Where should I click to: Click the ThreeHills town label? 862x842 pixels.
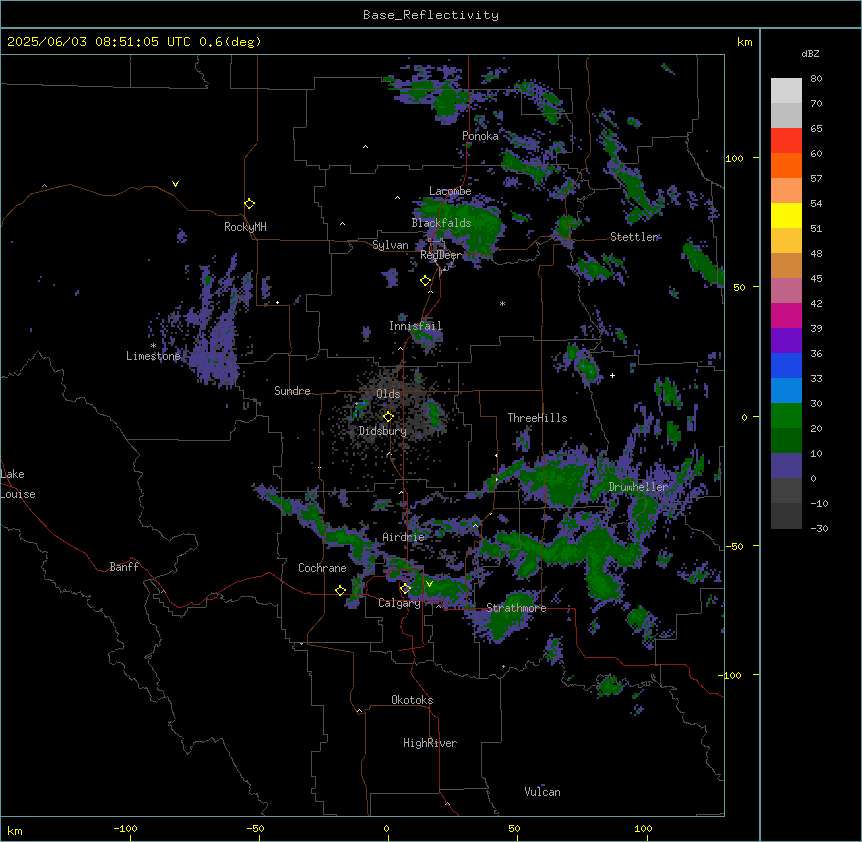coord(537,418)
